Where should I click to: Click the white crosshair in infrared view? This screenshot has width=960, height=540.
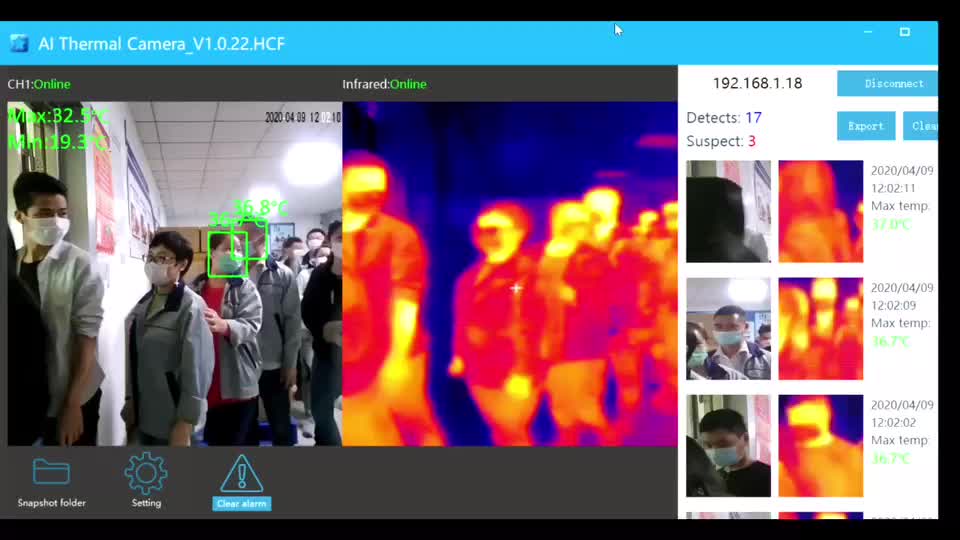coord(516,289)
